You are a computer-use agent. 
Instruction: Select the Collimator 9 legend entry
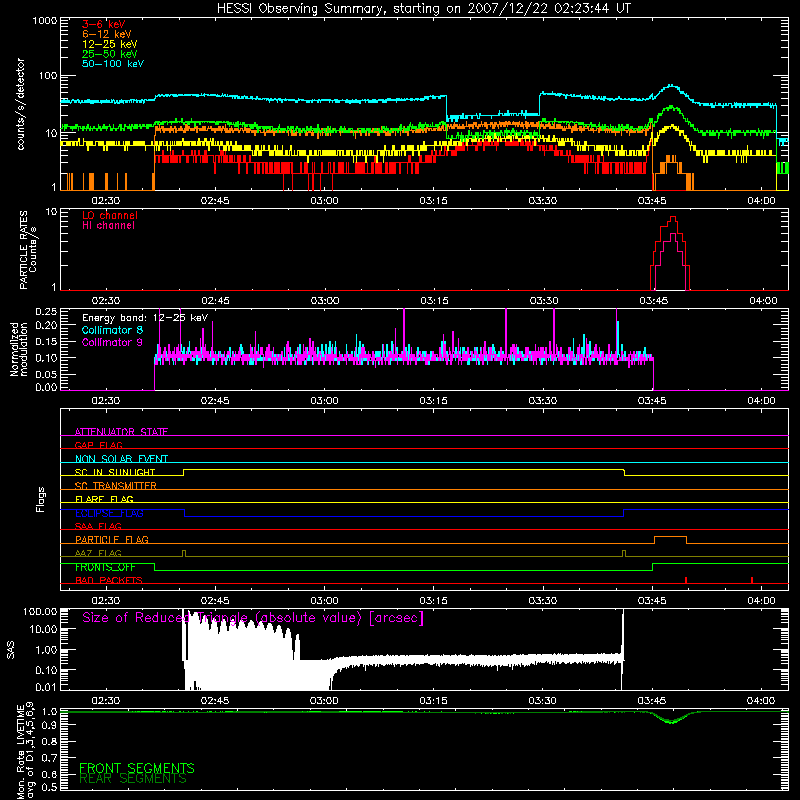(112, 342)
